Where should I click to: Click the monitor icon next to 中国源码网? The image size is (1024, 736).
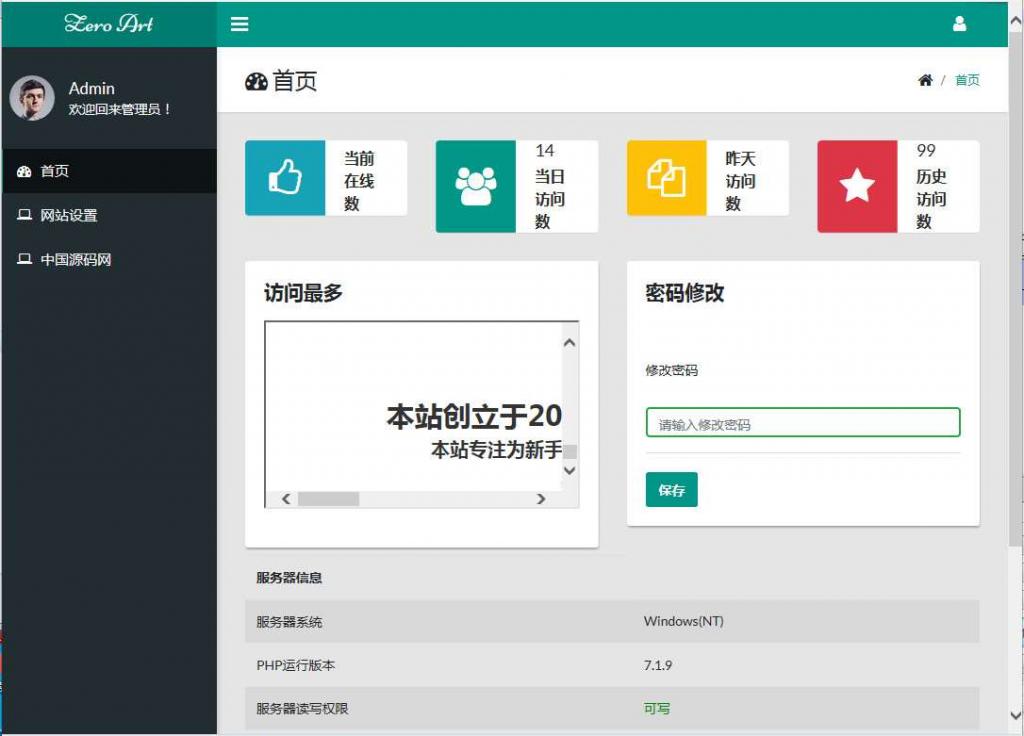click(25, 259)
